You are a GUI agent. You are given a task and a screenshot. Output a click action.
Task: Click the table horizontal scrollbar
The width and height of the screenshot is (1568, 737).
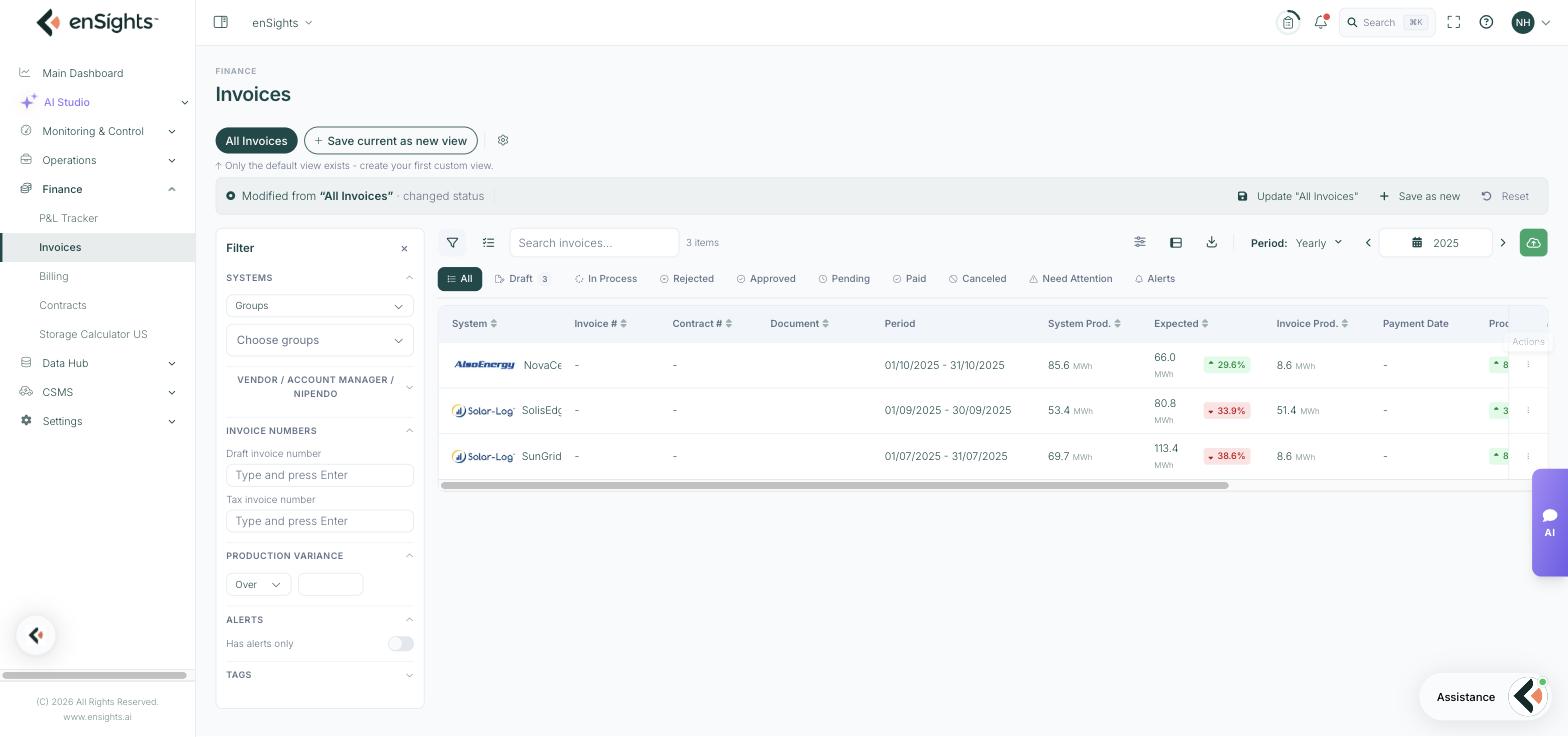click(x=834, y=485)
